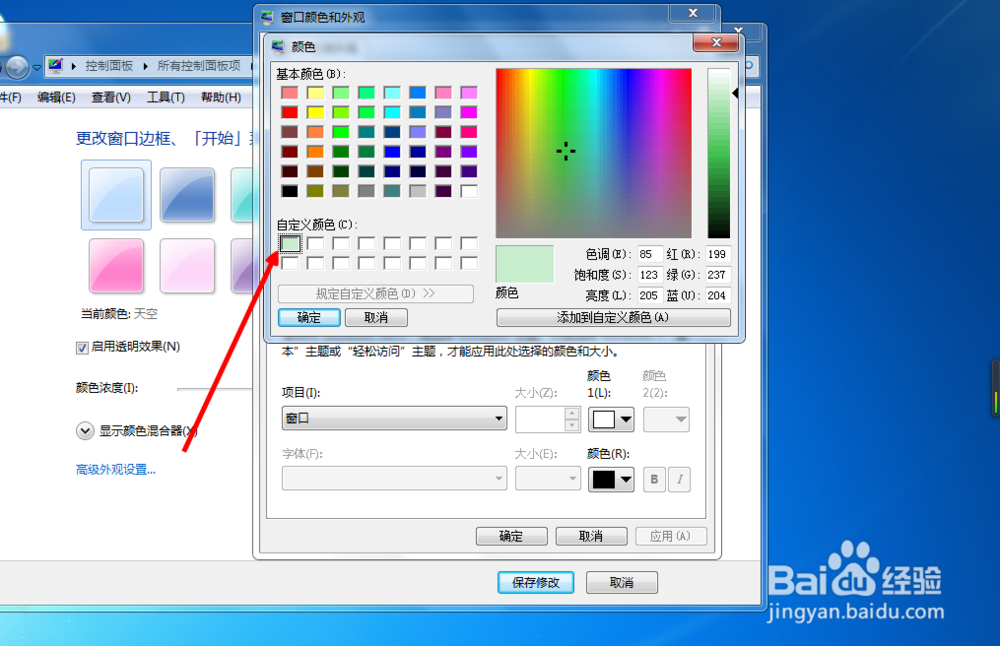Click the disabled 应用(A) button

pos(671,536)
